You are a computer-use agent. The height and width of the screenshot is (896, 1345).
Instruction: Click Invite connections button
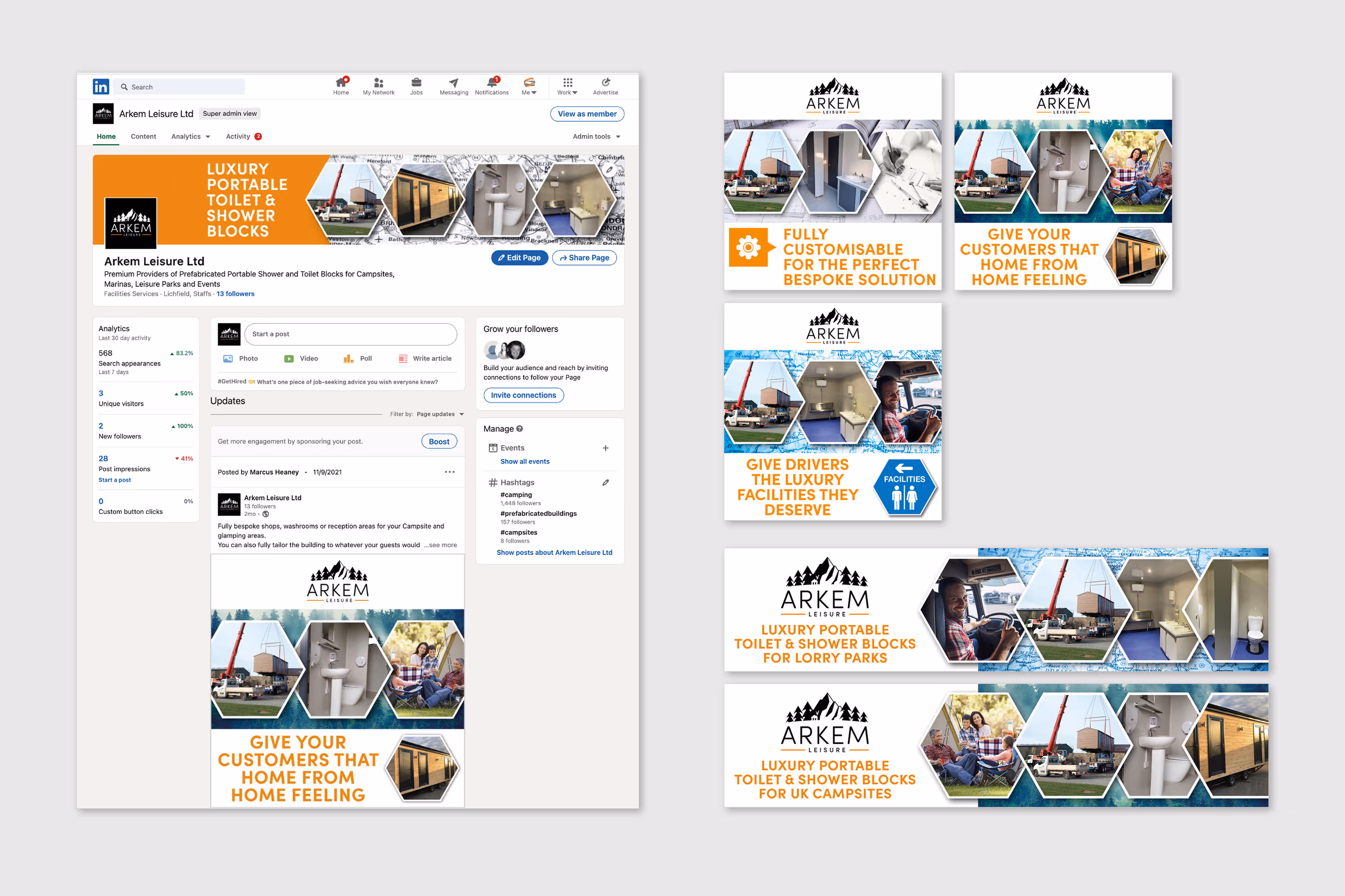pos(524,395)
